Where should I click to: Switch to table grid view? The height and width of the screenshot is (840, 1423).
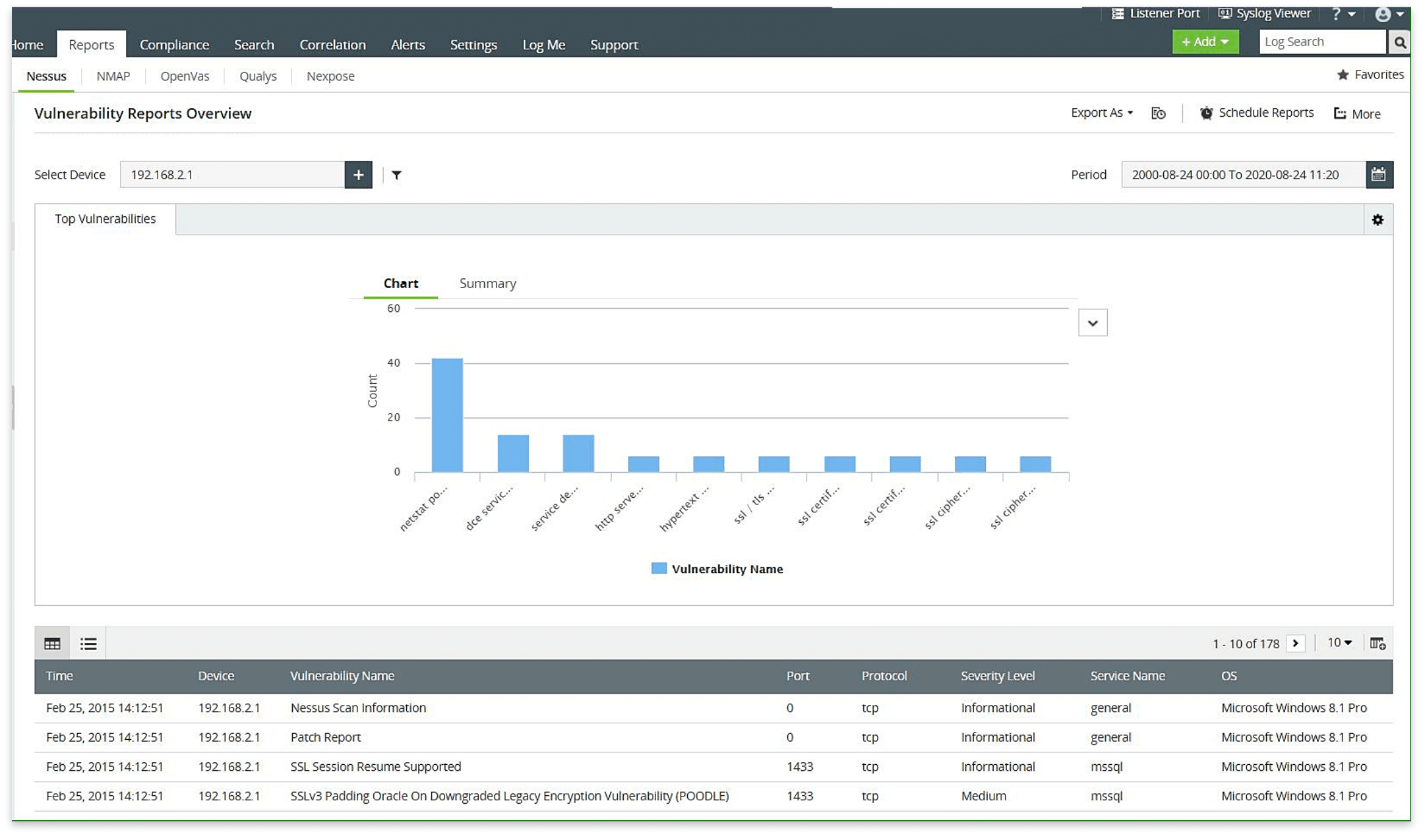pos(52,644)
